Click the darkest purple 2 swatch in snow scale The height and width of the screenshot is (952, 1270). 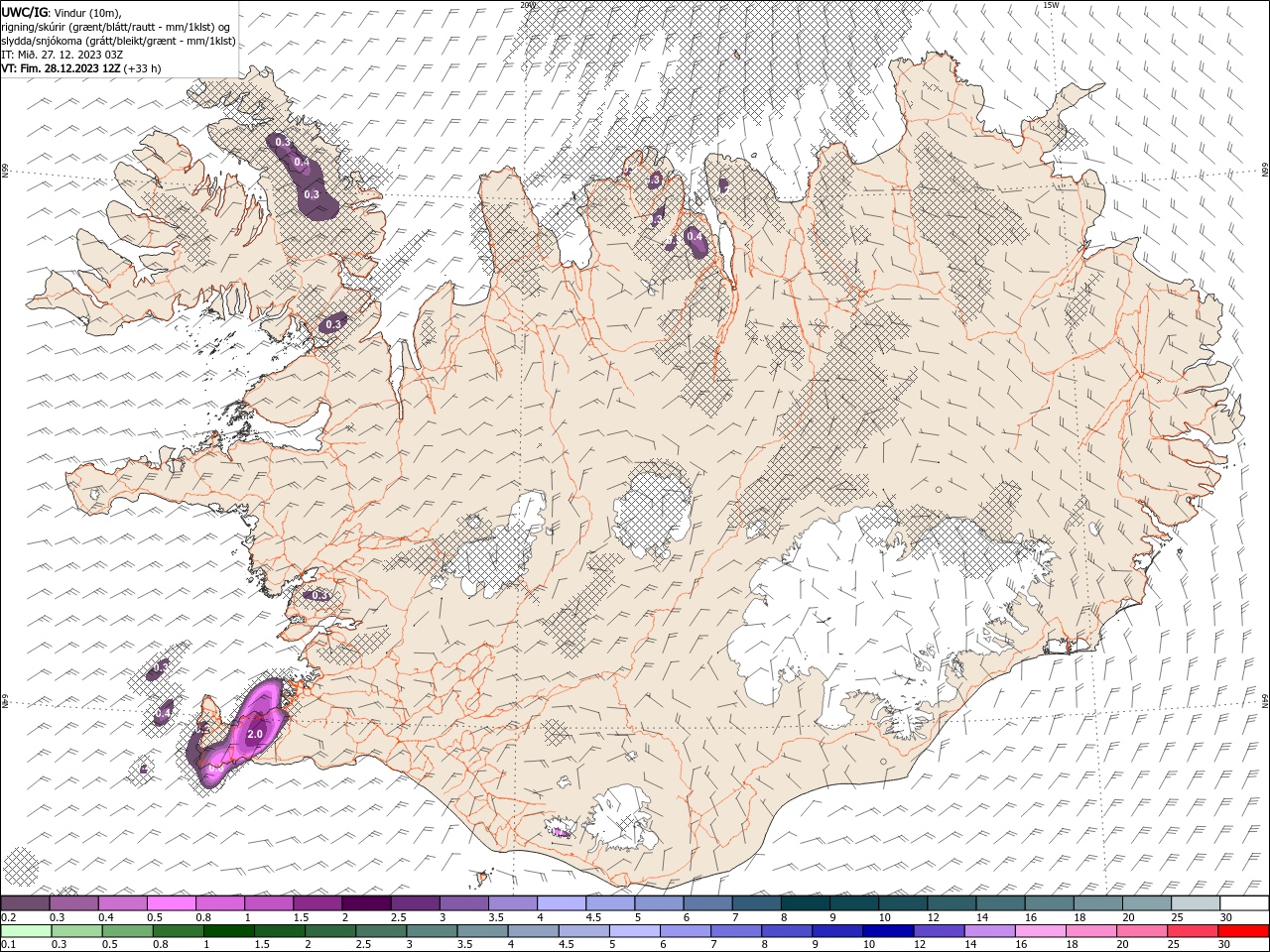click(365, 903)
